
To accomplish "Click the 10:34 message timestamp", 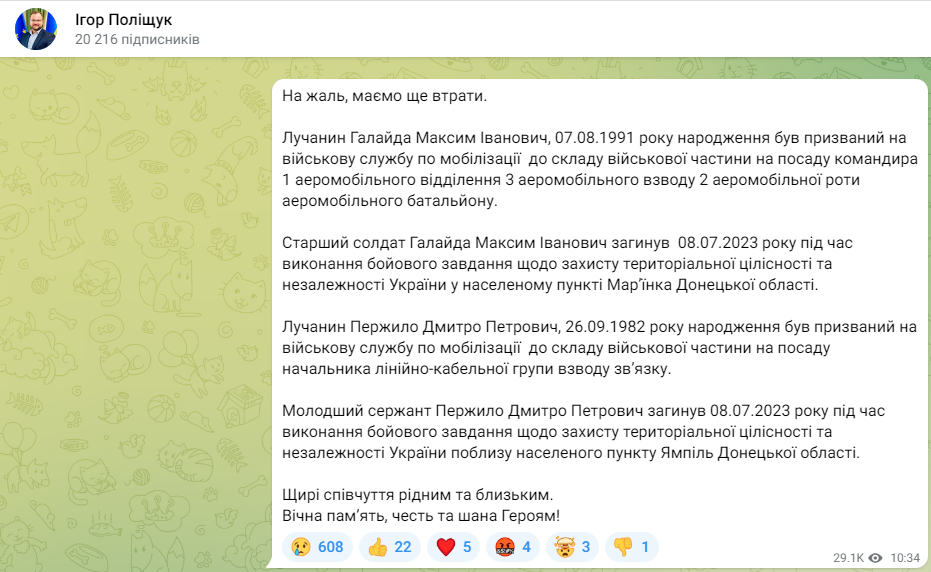I will (905, 557).
